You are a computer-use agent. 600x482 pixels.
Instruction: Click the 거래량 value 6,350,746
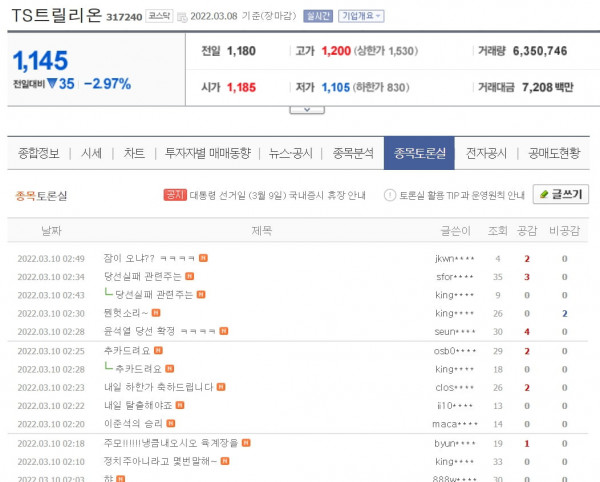click(540, 51)
